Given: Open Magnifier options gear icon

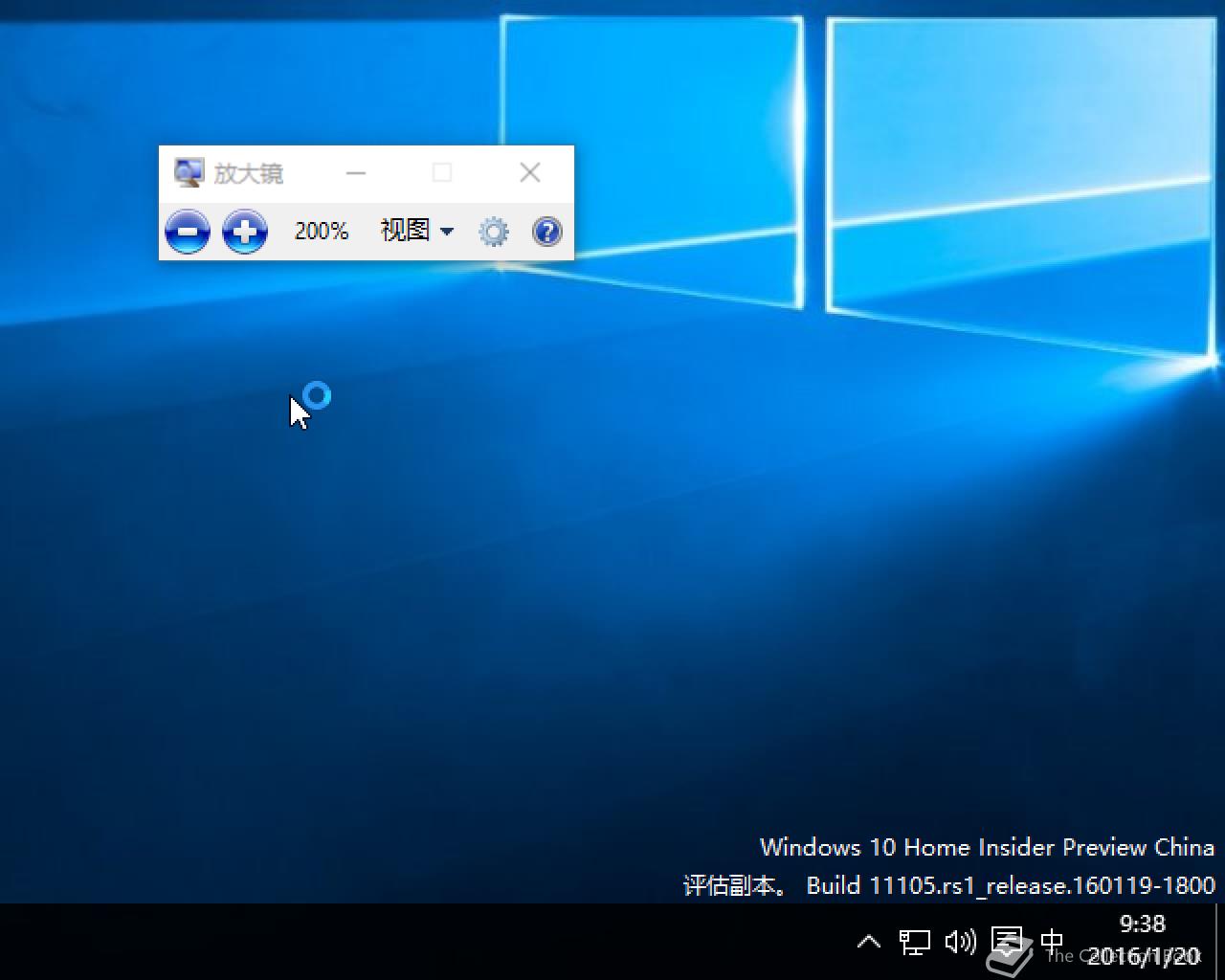Looking at the screenshot, I should click(494, 232).
